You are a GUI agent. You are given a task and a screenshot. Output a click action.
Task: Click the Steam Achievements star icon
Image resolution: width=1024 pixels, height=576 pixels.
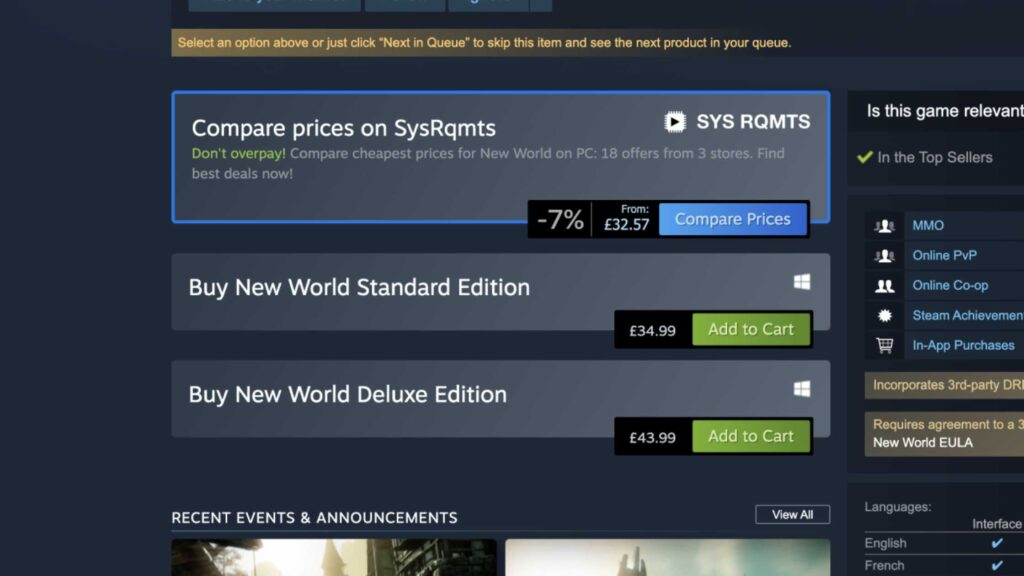click(x=884, y=316)
